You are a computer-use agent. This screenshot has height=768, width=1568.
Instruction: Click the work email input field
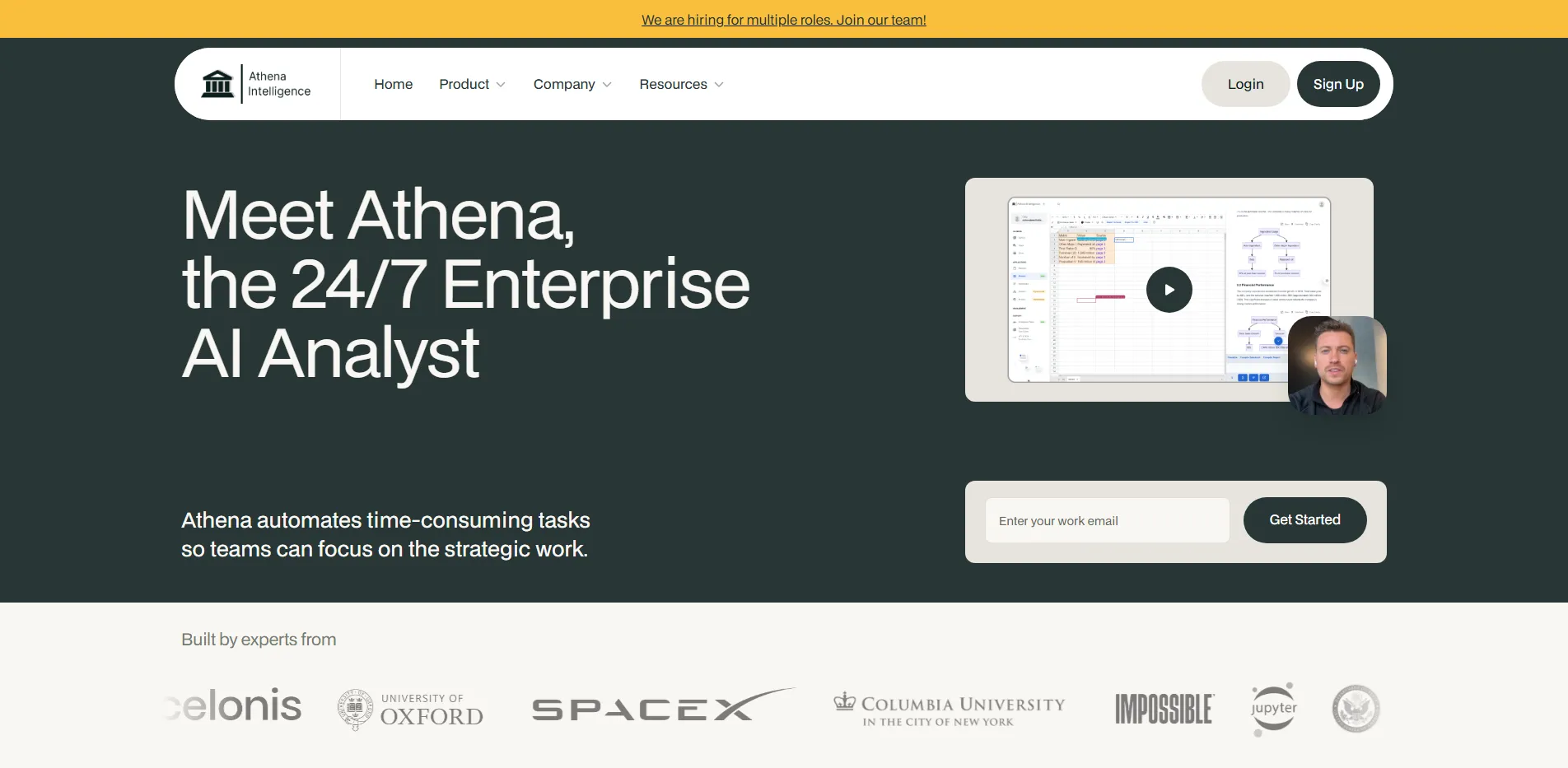1107,520
